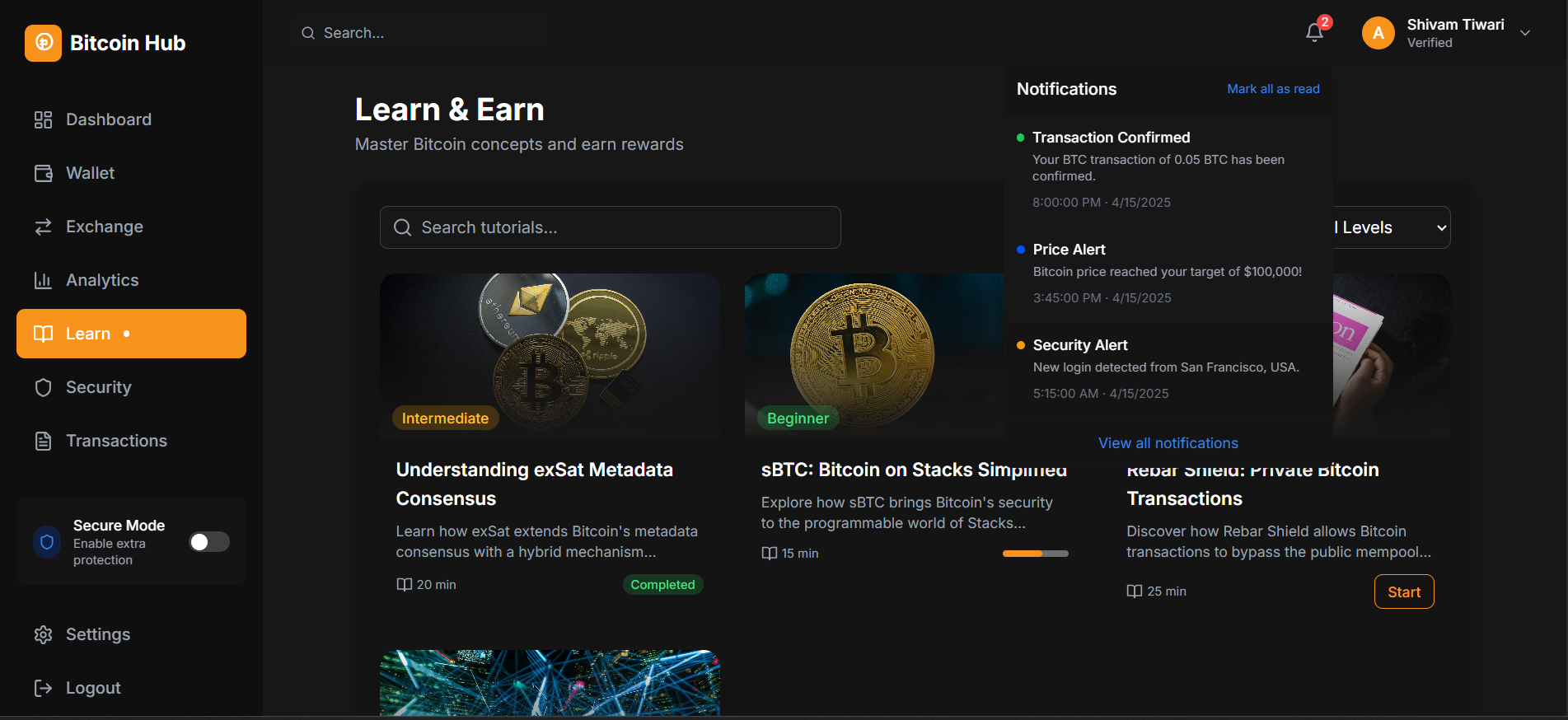The height and width of the screenshot is (720, 1568).
Task: Click the Transactions document icon
Action: (x=43, y=442)
